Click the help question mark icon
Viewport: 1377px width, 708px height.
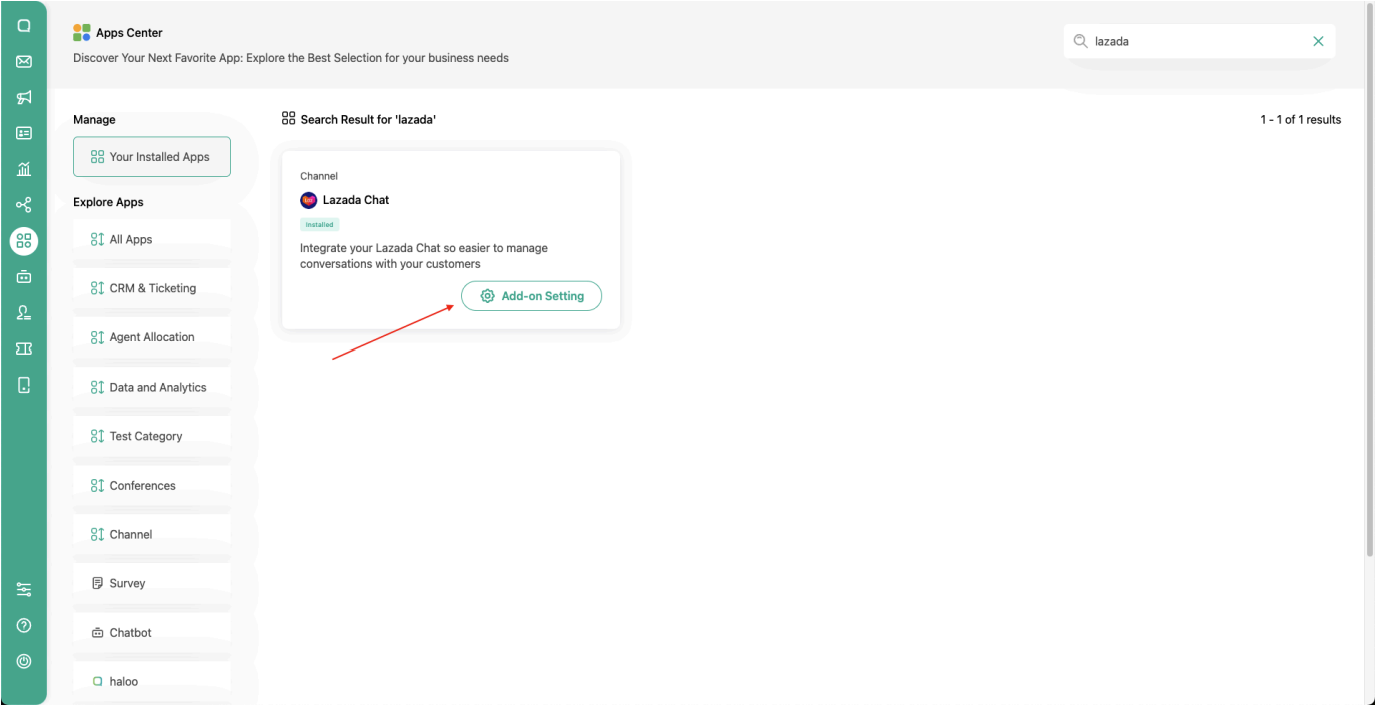click(24, 626)
